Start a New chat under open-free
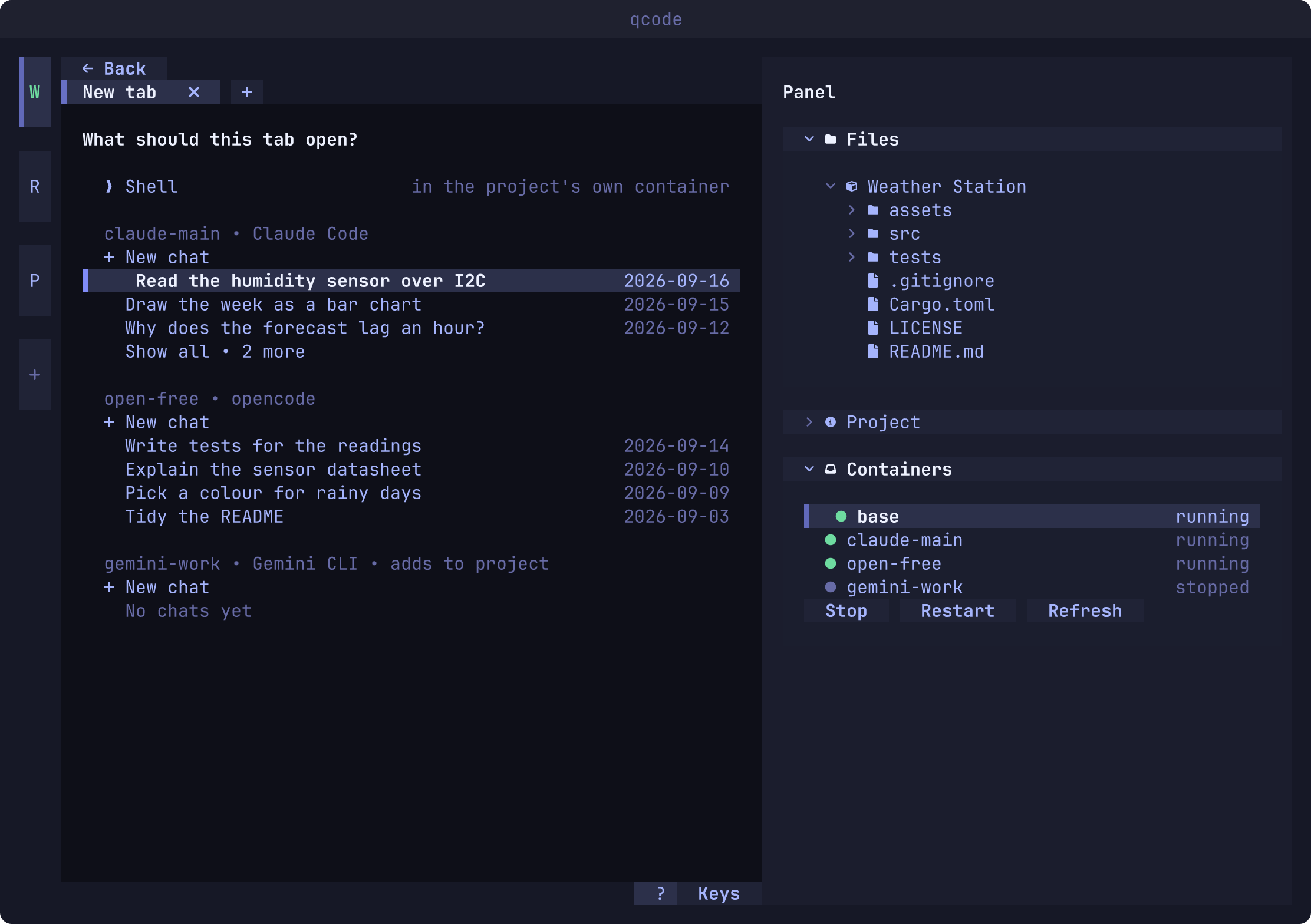1311x924 pixels. point(411,422)
